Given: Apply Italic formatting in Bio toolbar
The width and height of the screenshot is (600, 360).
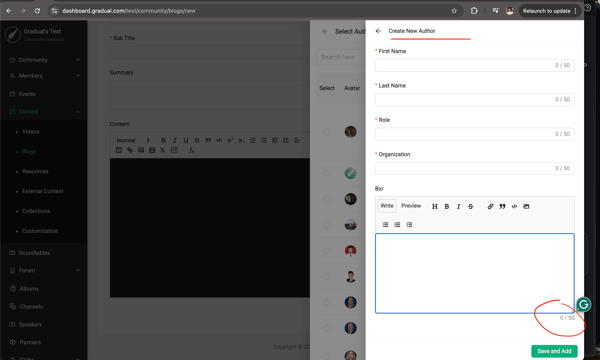Looking at the screenshot, I should point(458,207).
